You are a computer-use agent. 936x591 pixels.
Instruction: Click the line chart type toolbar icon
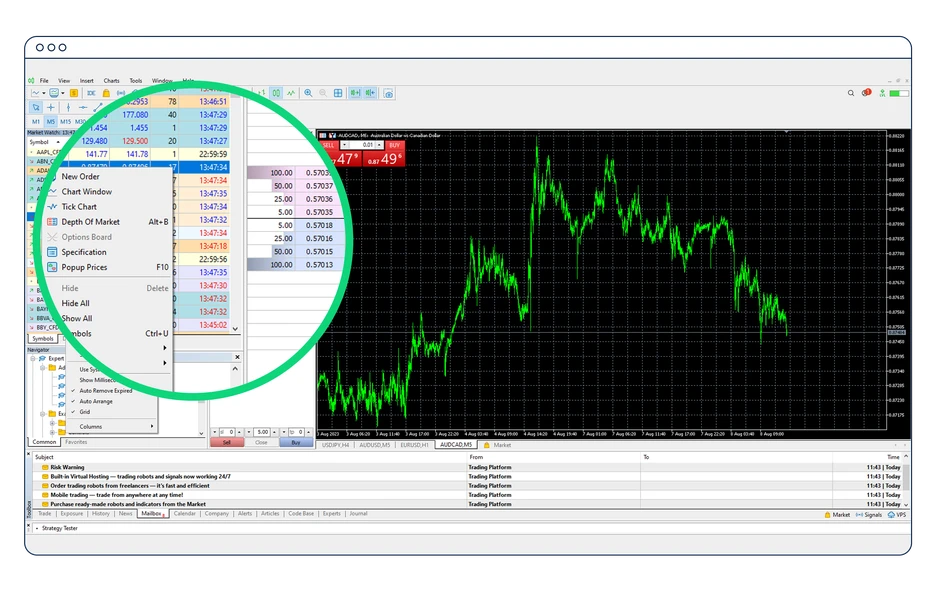pos(36,93)
